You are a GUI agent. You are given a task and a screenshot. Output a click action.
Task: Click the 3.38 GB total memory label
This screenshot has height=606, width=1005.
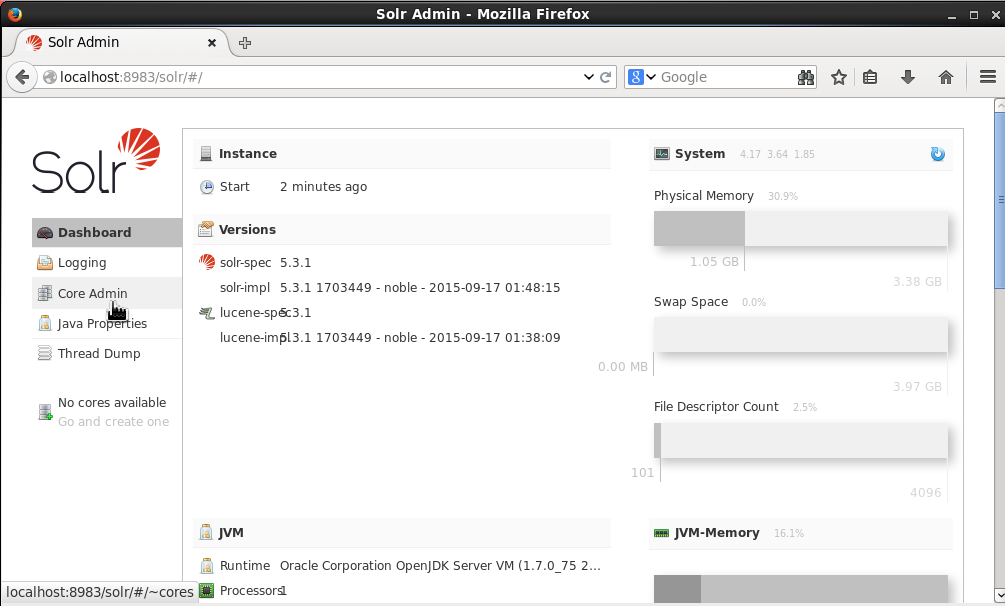tap(917, 282)
